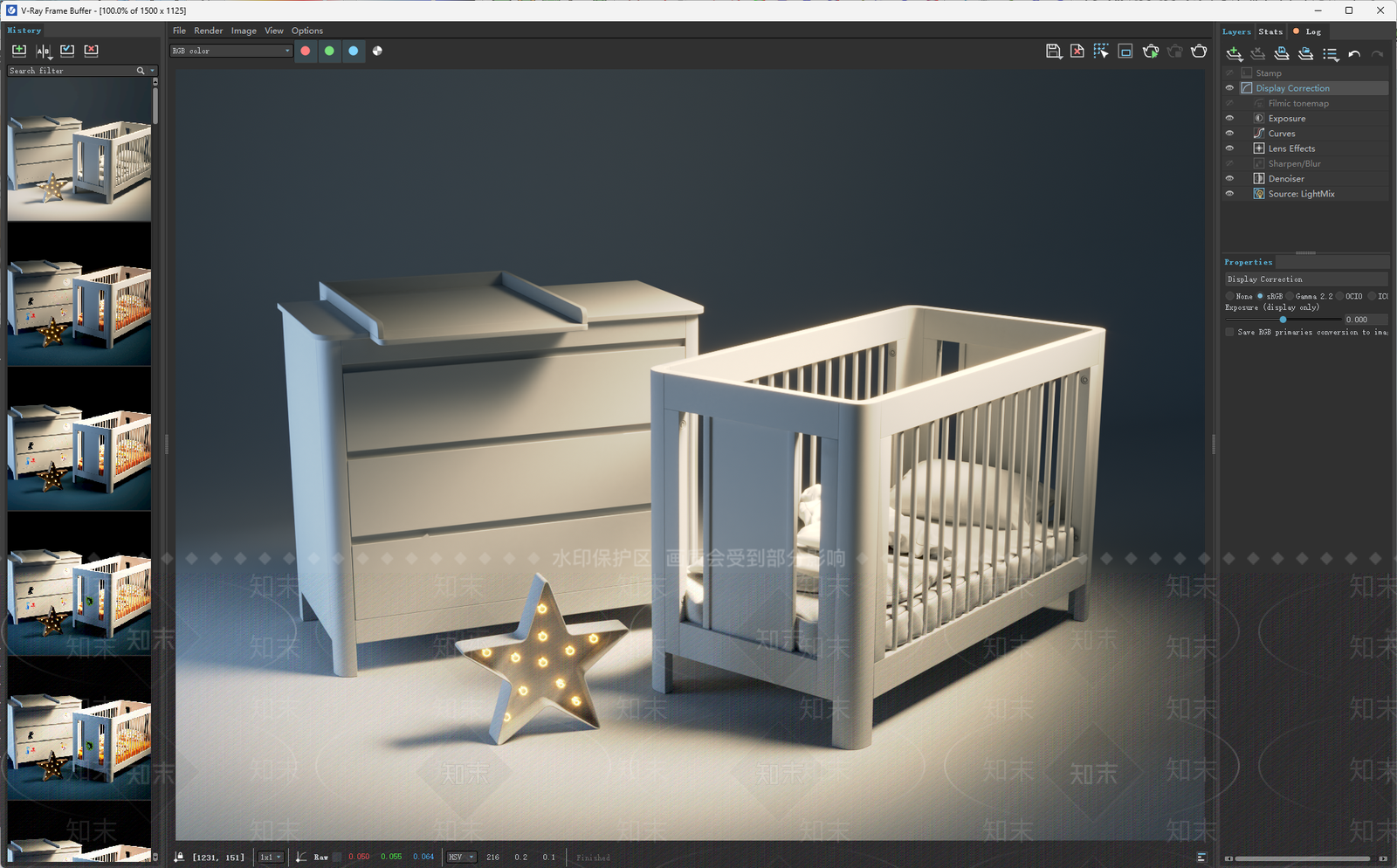Click the search magnifier in History filter
Image resolution: width=1397 pixels, height=868 pixels.
141,71
